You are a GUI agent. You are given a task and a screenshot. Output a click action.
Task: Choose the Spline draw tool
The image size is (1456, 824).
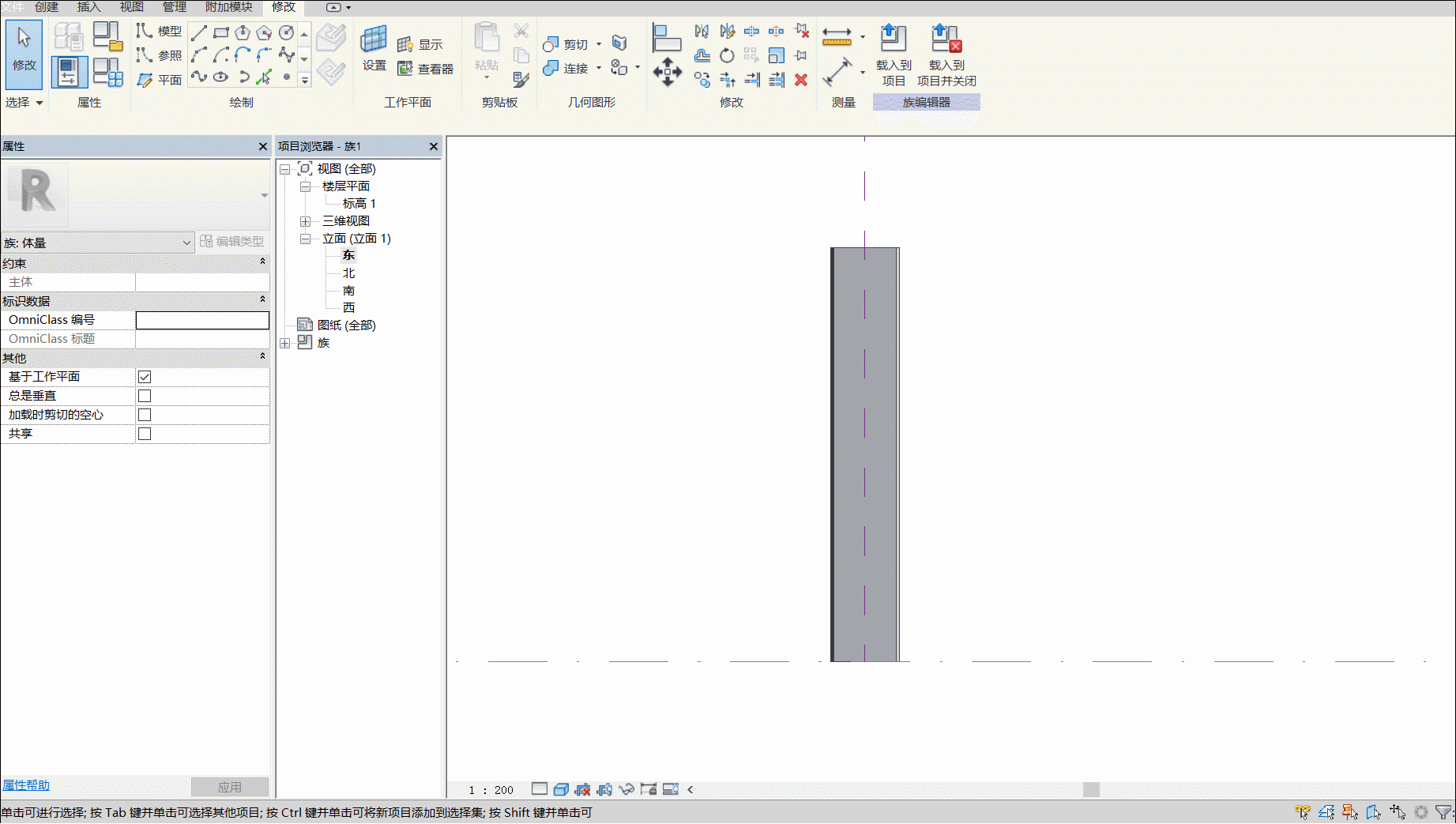click(x=286, y=55)
